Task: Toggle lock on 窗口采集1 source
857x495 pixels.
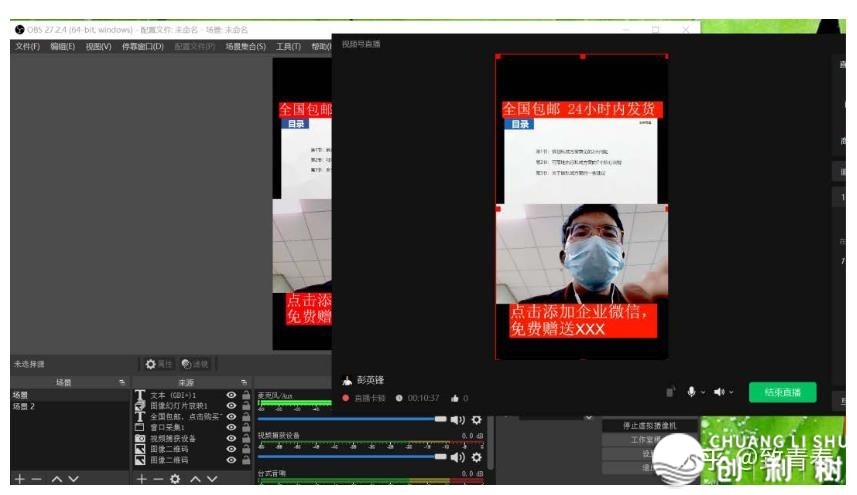Action: (246, 427)
